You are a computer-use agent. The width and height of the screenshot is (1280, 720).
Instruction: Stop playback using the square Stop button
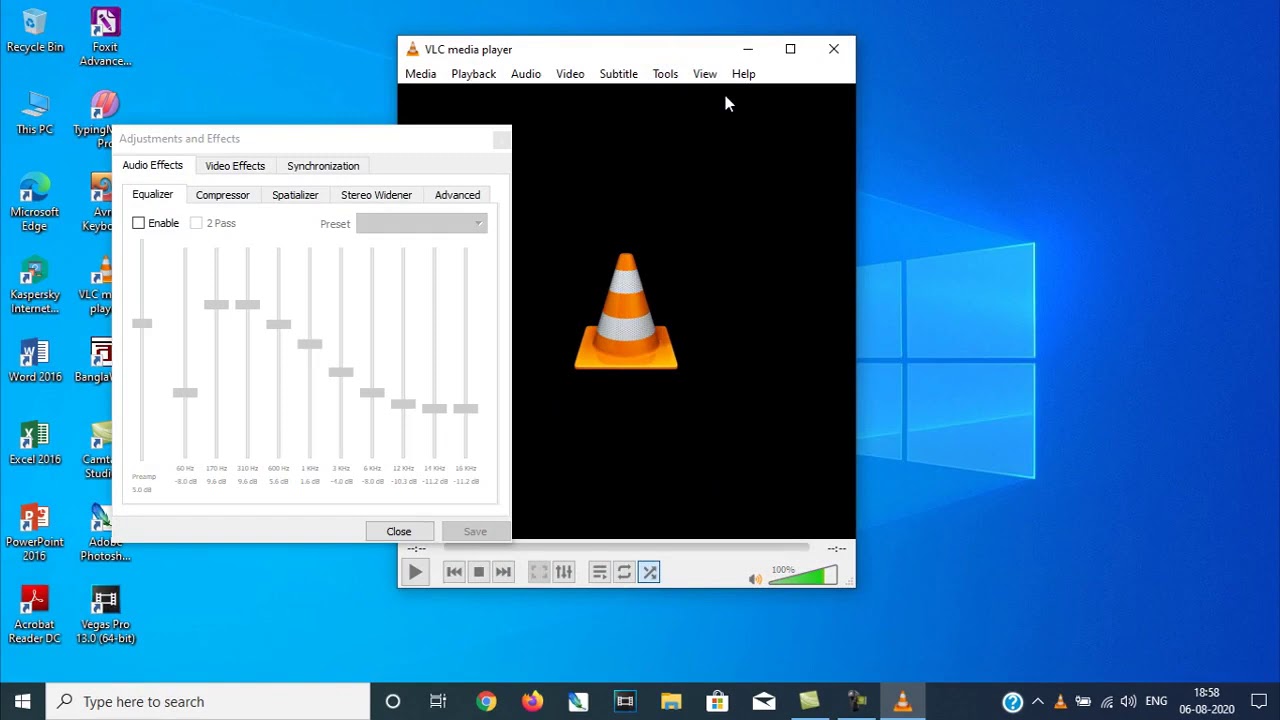[x=478, y=572]
